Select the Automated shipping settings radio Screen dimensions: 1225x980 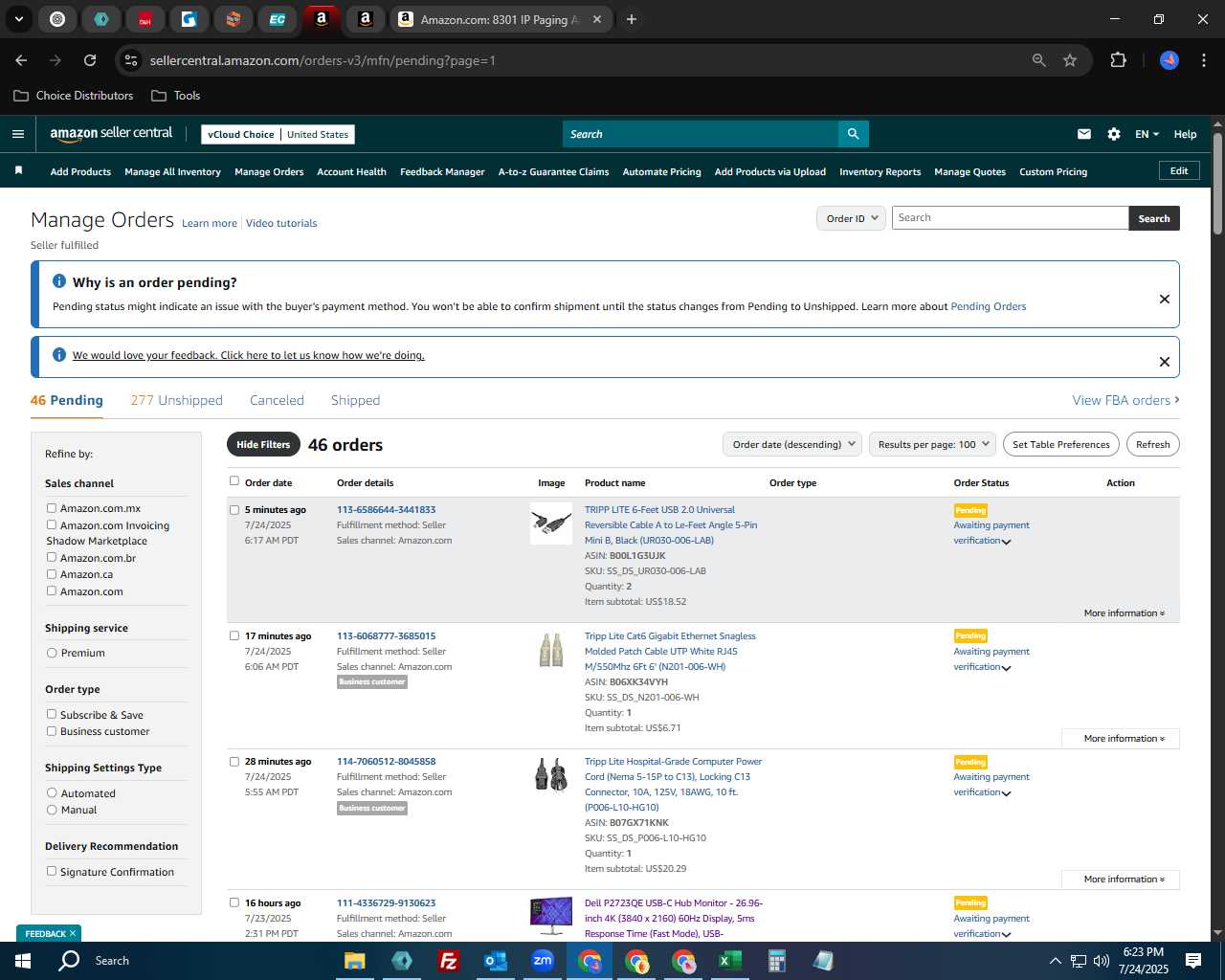[52, 792]
